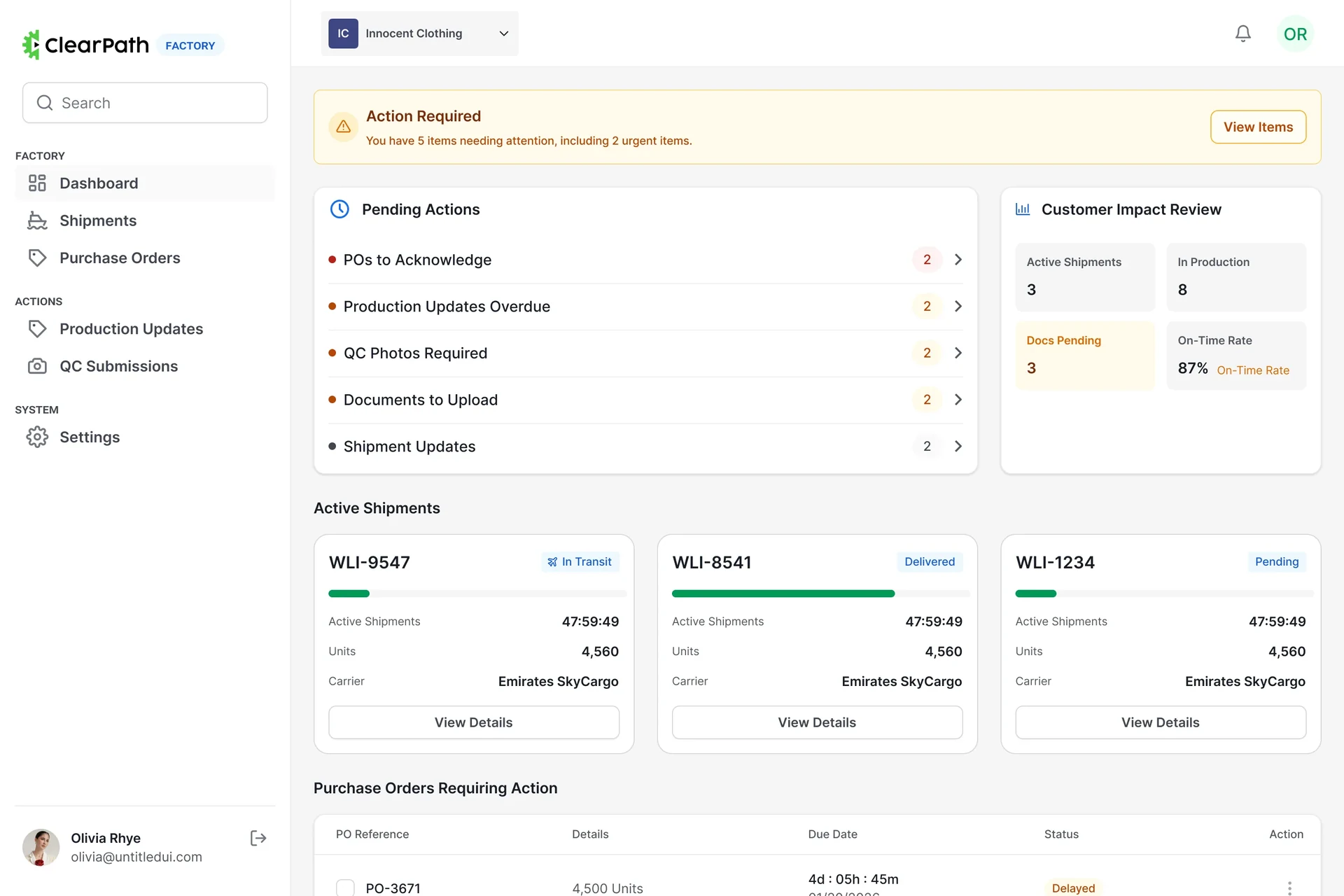
Task: Click the View Items button
Action: pos(1258,127)
